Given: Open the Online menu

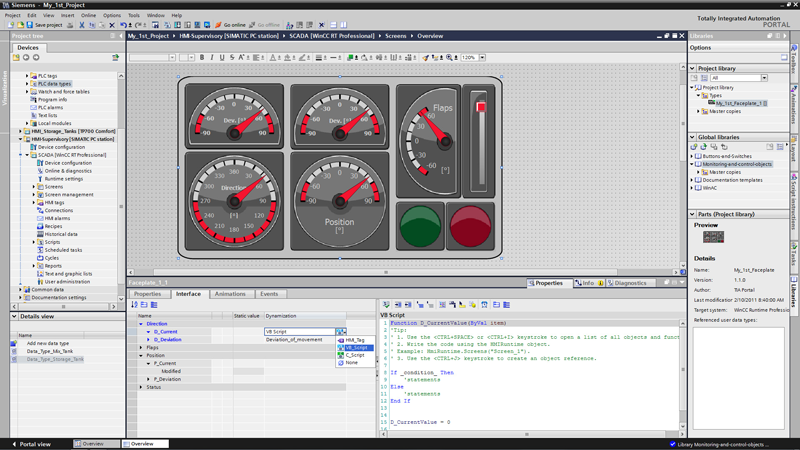Looking at the screenshot, I should click(x=88, y=15).
